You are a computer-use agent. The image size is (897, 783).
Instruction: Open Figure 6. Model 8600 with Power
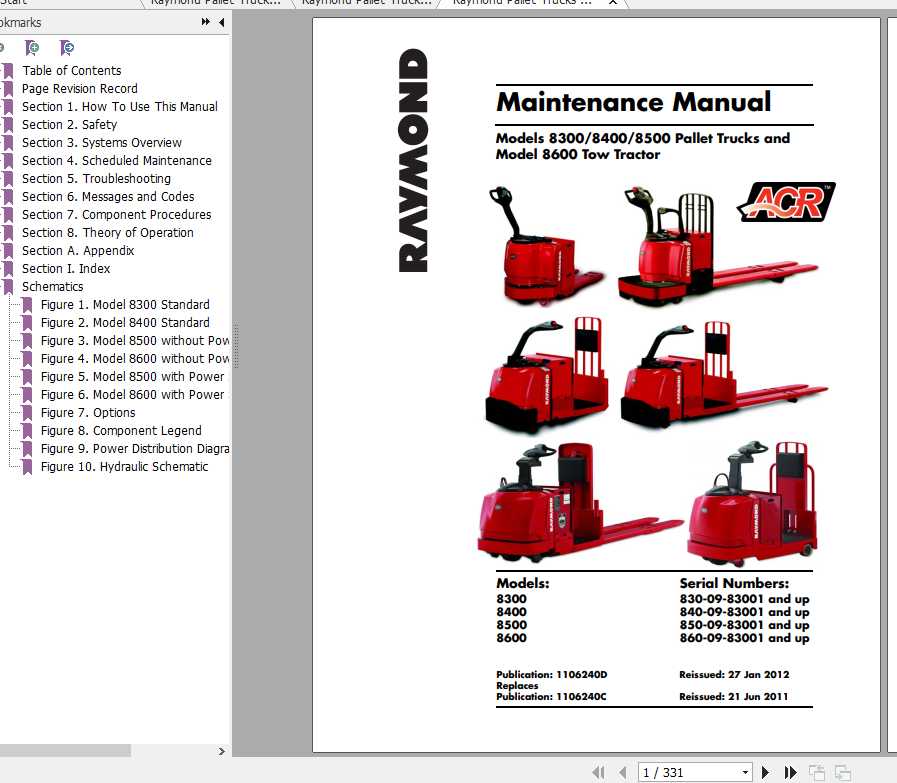[133, 395]
